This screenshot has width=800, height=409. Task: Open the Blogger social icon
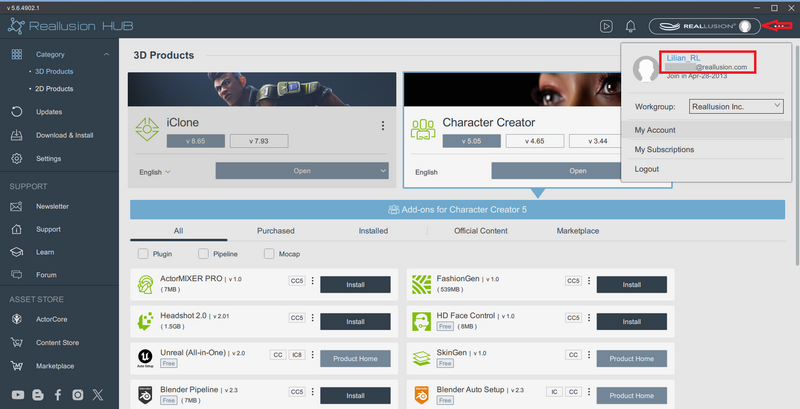tap(38, 394)
